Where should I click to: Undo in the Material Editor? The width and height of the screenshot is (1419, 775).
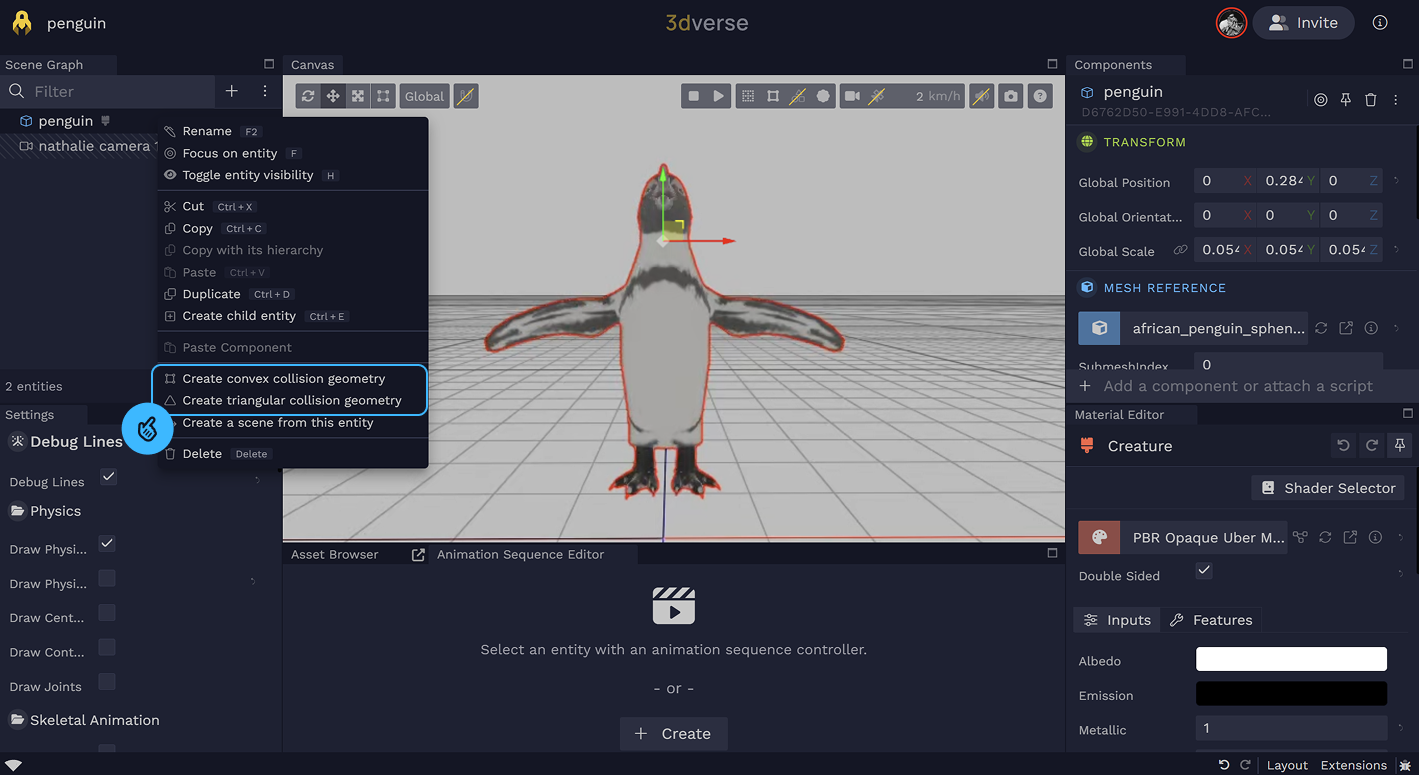pos(1343,446)
